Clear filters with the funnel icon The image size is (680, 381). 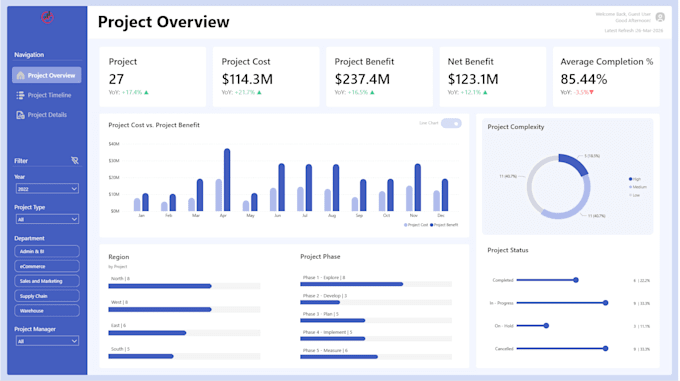(x=75, y=160)
